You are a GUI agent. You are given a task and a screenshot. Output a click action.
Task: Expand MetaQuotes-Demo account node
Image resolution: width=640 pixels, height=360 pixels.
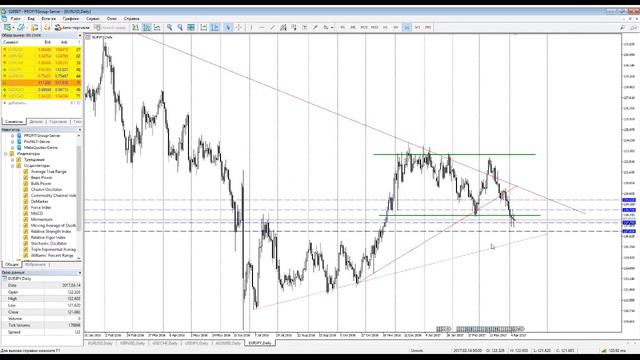tap(13, 147)
